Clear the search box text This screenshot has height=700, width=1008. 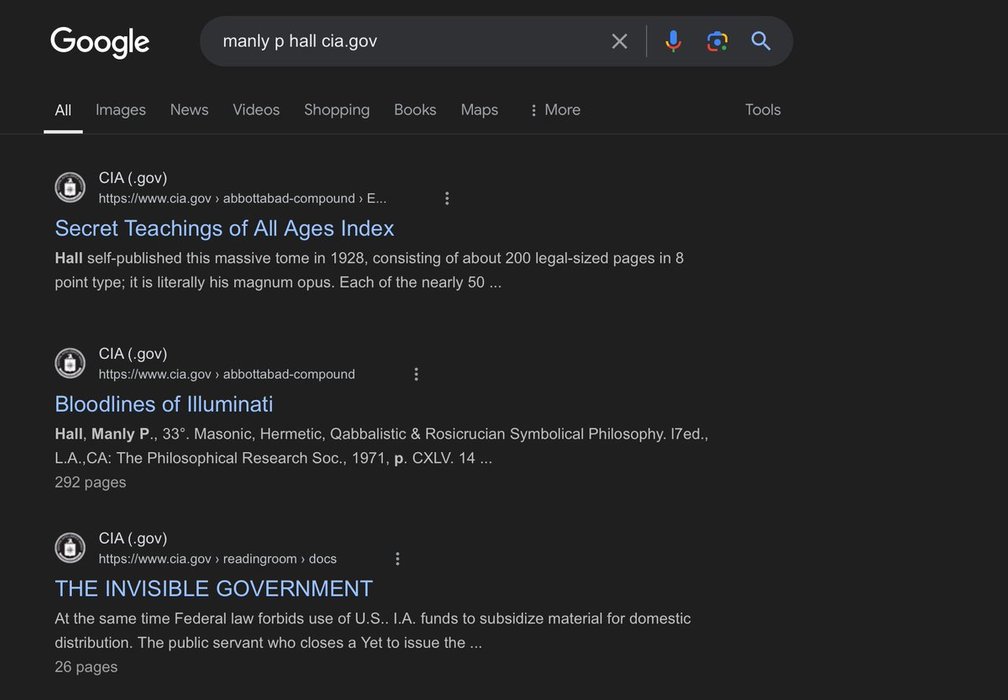pyautogui.click(x=619, y=41)
